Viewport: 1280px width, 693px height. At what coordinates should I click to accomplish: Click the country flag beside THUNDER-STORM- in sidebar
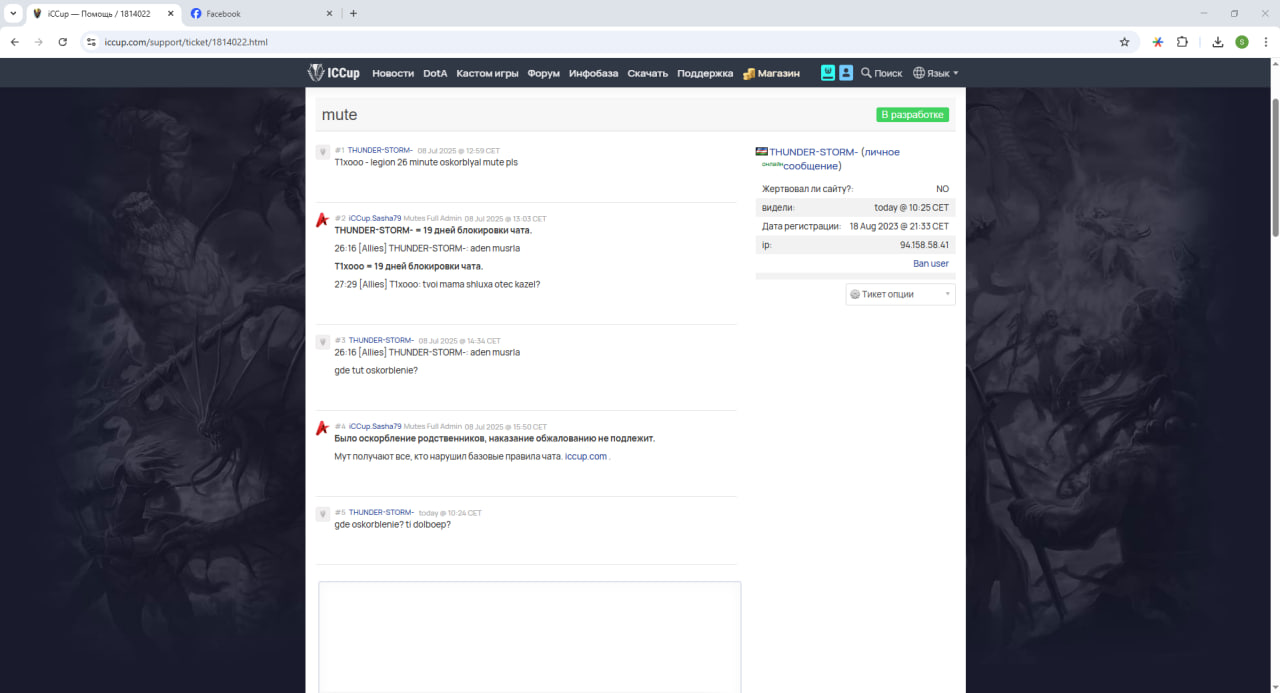point(761,152)
